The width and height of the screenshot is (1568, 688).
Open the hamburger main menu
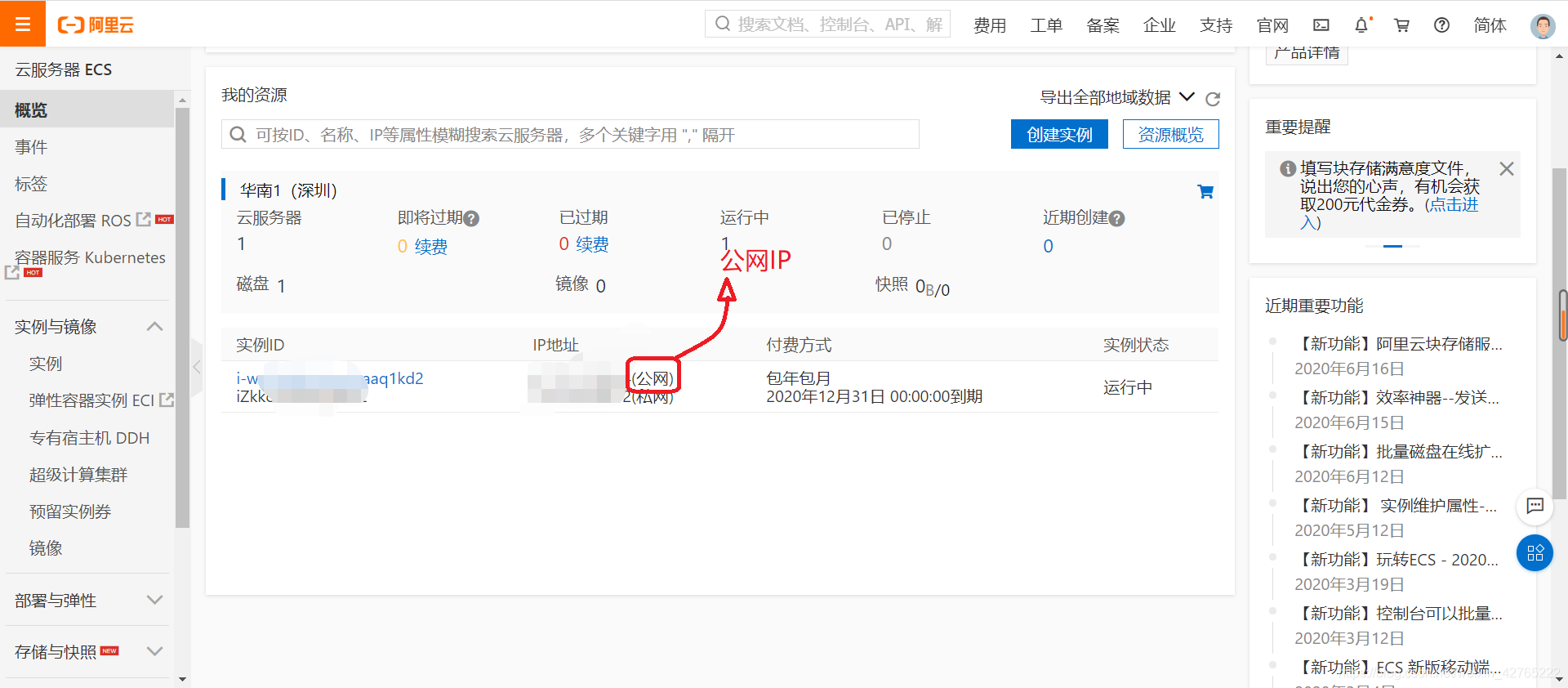tap(23, 24)
